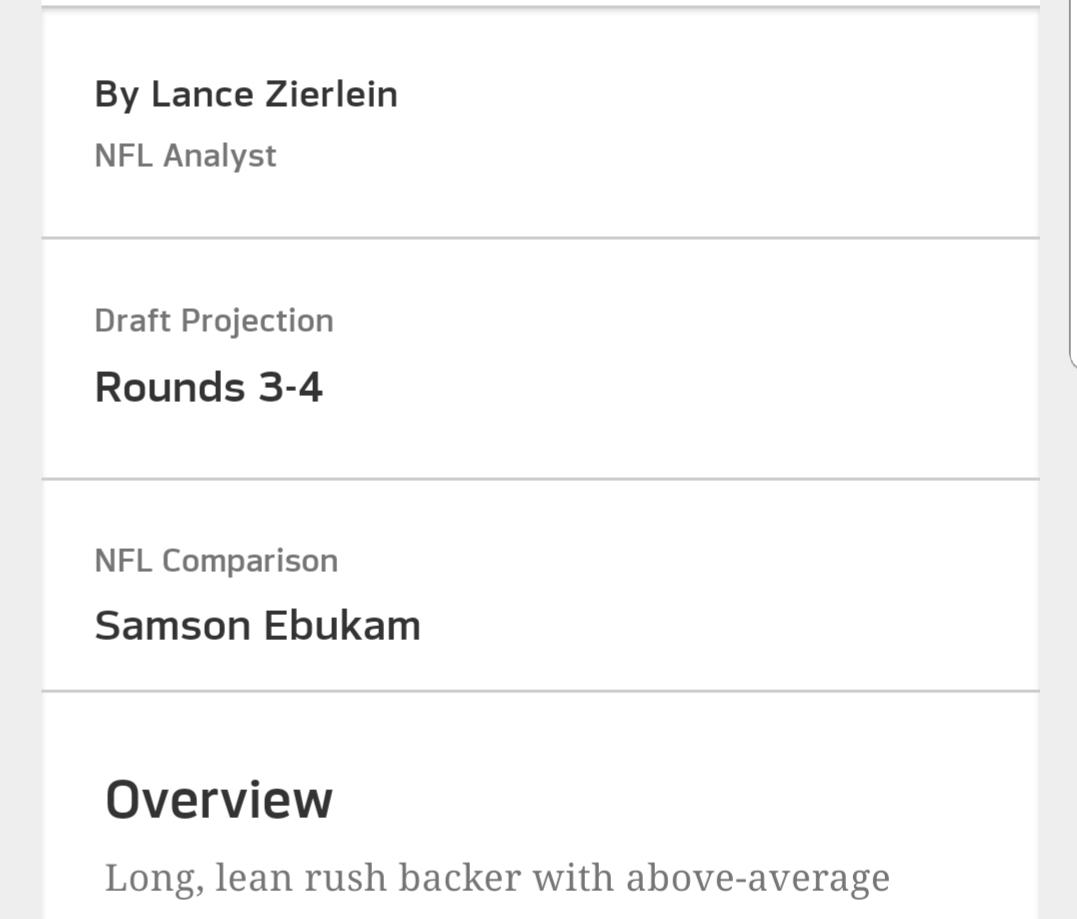Click the Rounds 3-4 projection value
The image size is (1077, 919).
[x=209, y=387]
